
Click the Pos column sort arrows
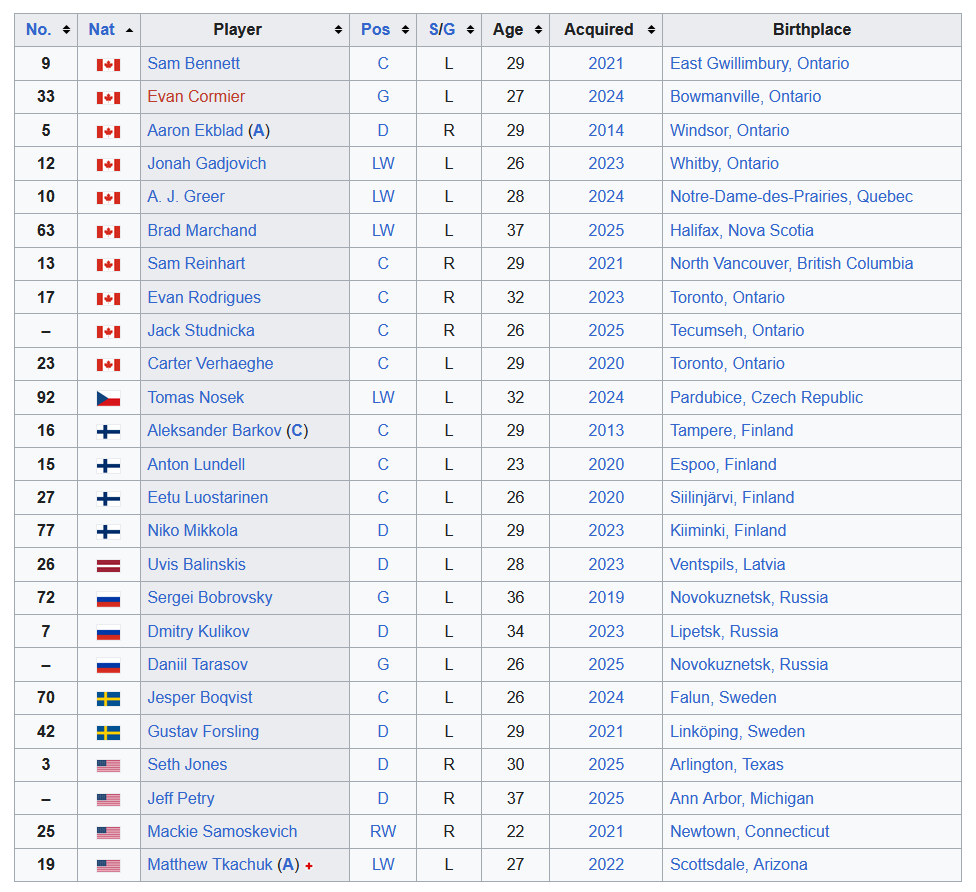coord(405,30)
